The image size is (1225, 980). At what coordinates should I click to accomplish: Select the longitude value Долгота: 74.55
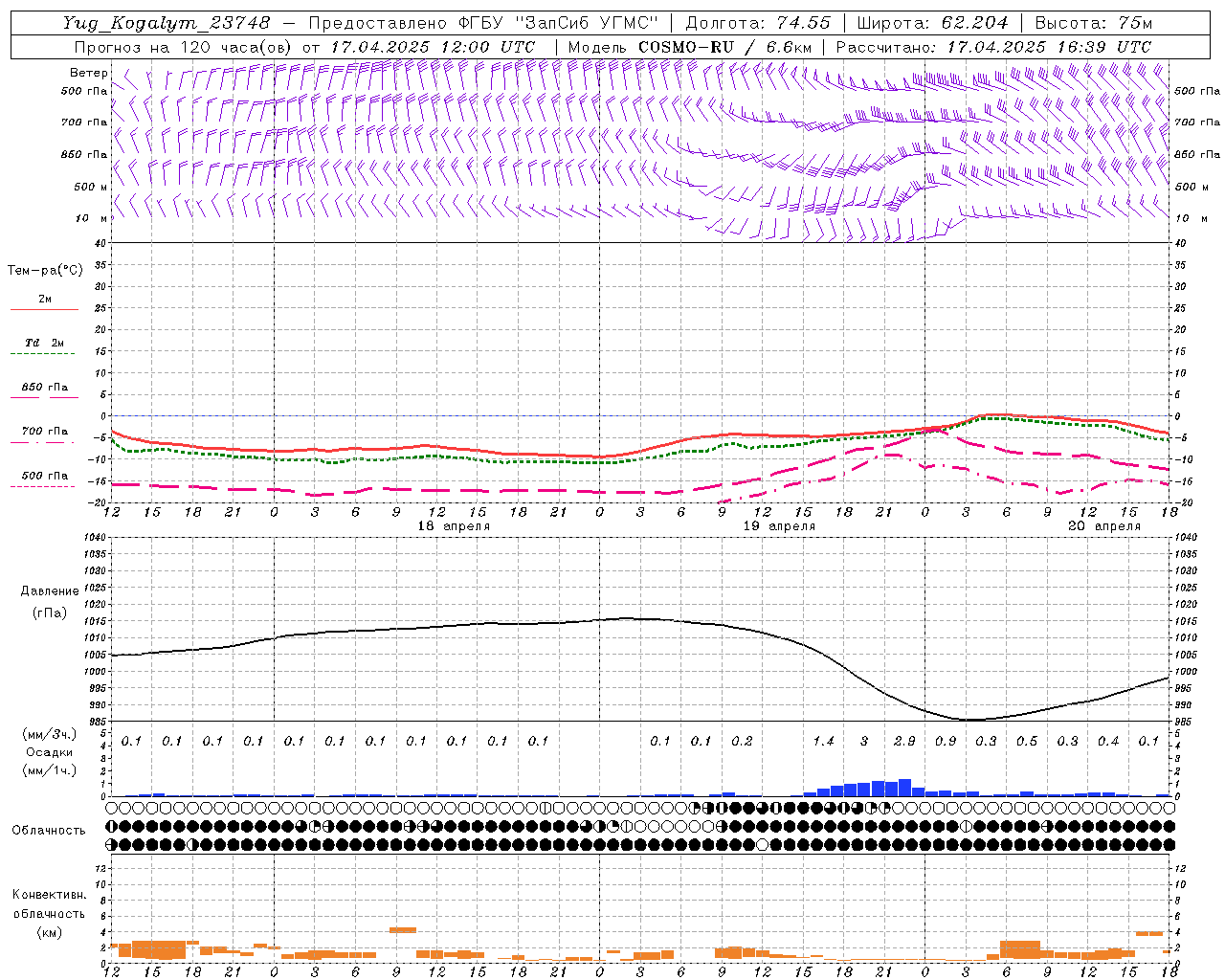[x=758, y=23]
